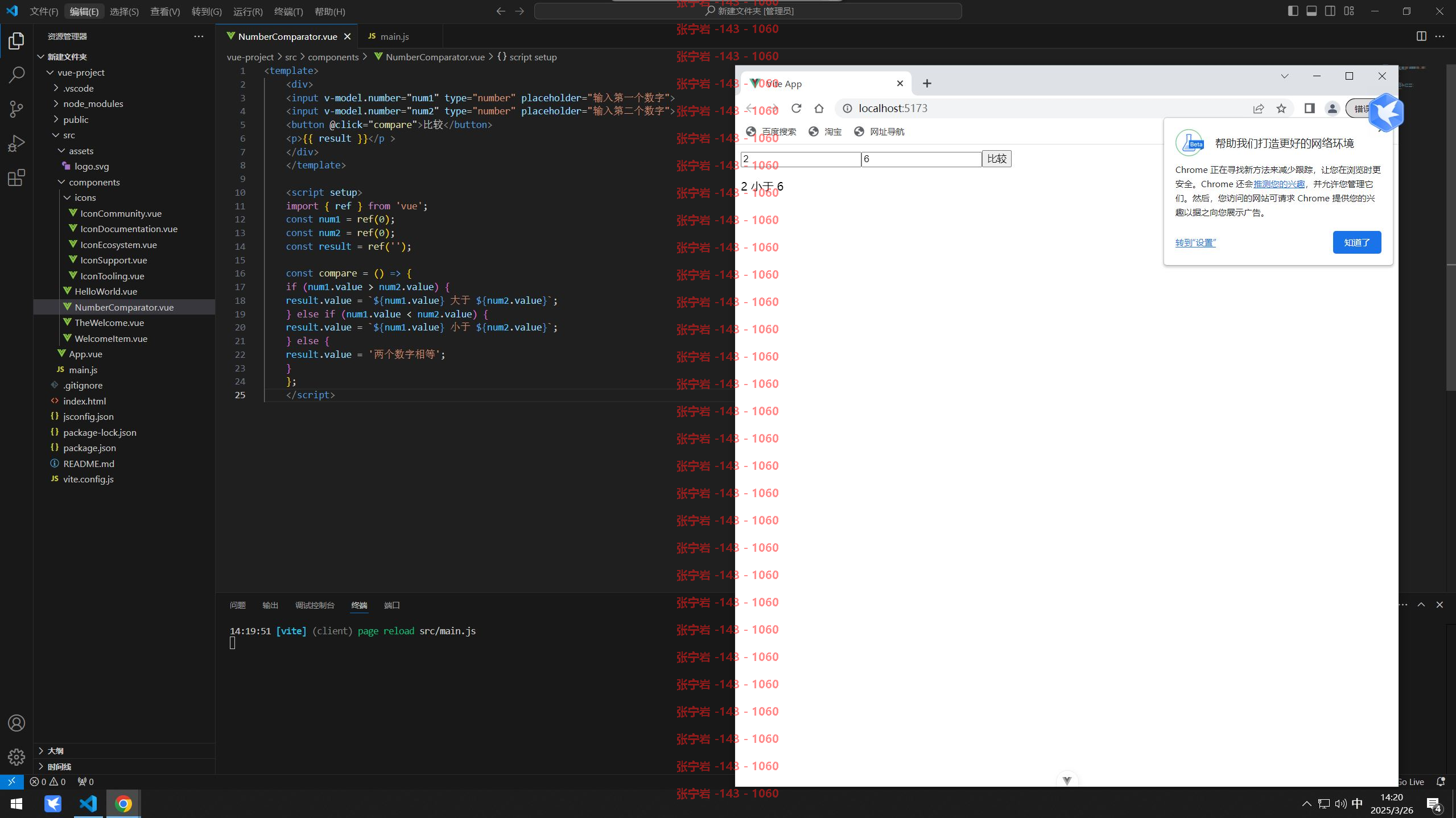Toggle primary side bar visibility

click(x=1293, y=11)
